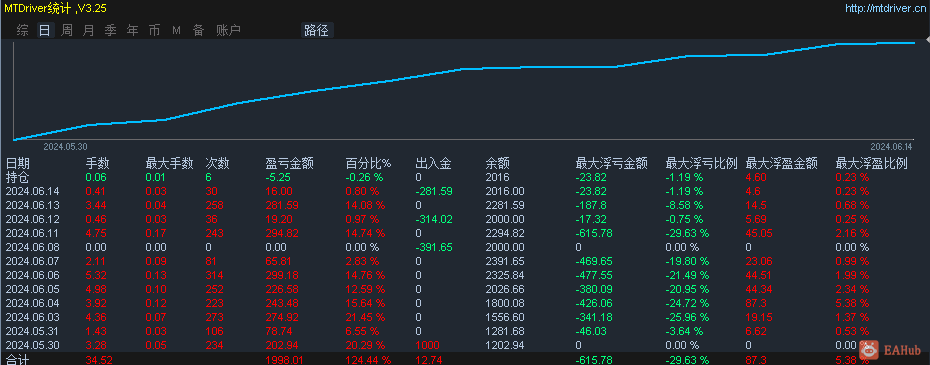Click the 0.17 max lots value

tap(155, 233)
